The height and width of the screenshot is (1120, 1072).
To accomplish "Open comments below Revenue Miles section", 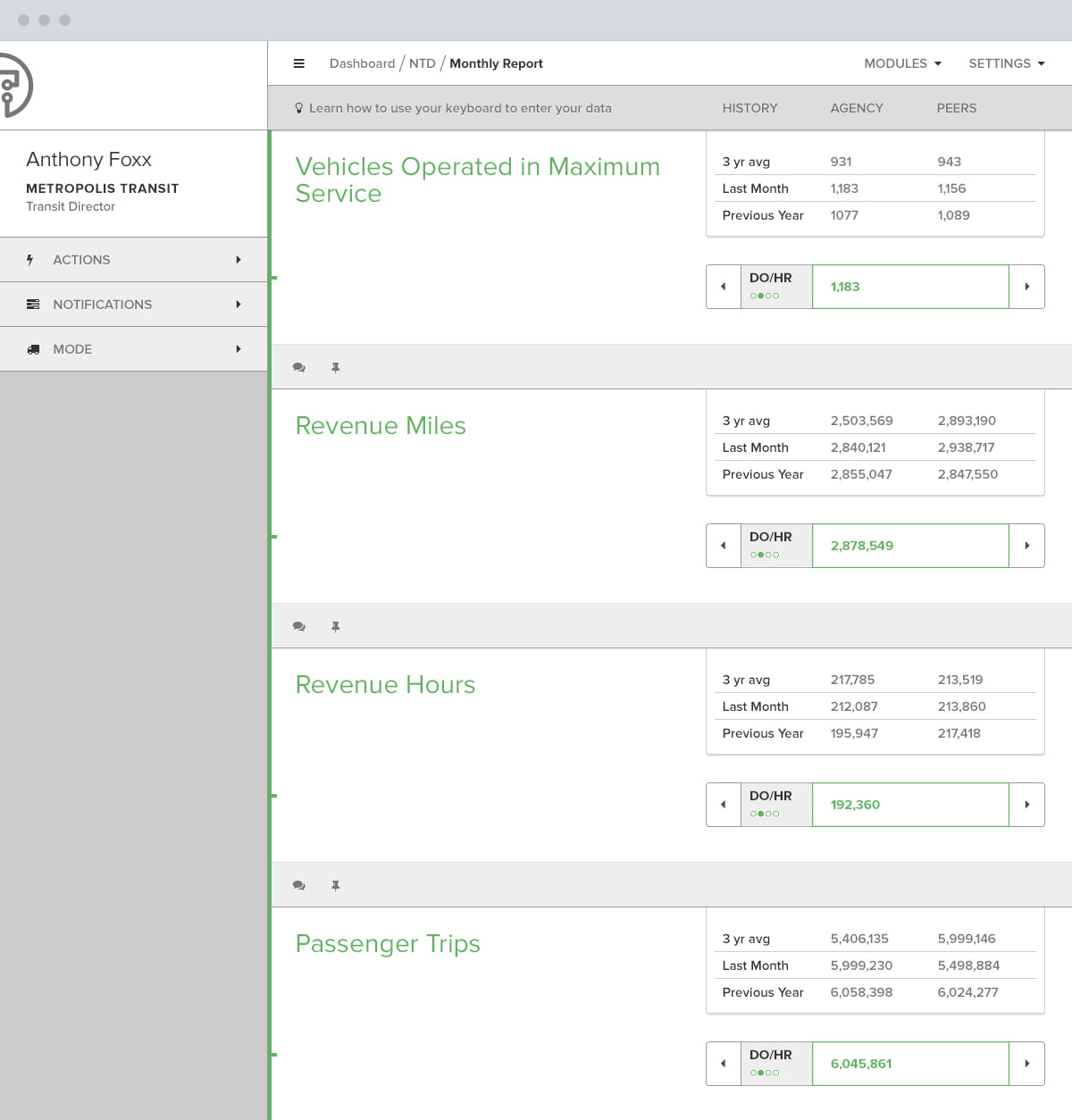I will pos(299,626).
